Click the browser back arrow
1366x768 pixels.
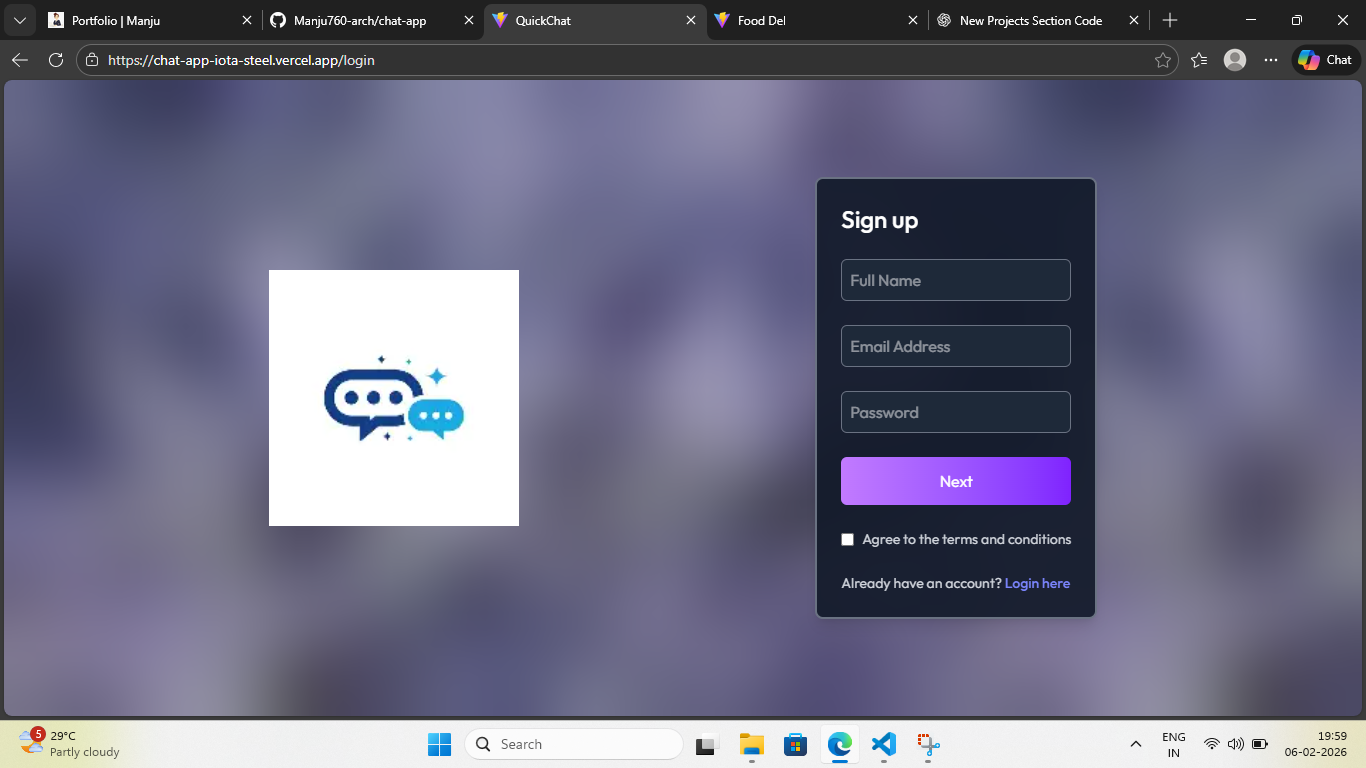20,60
